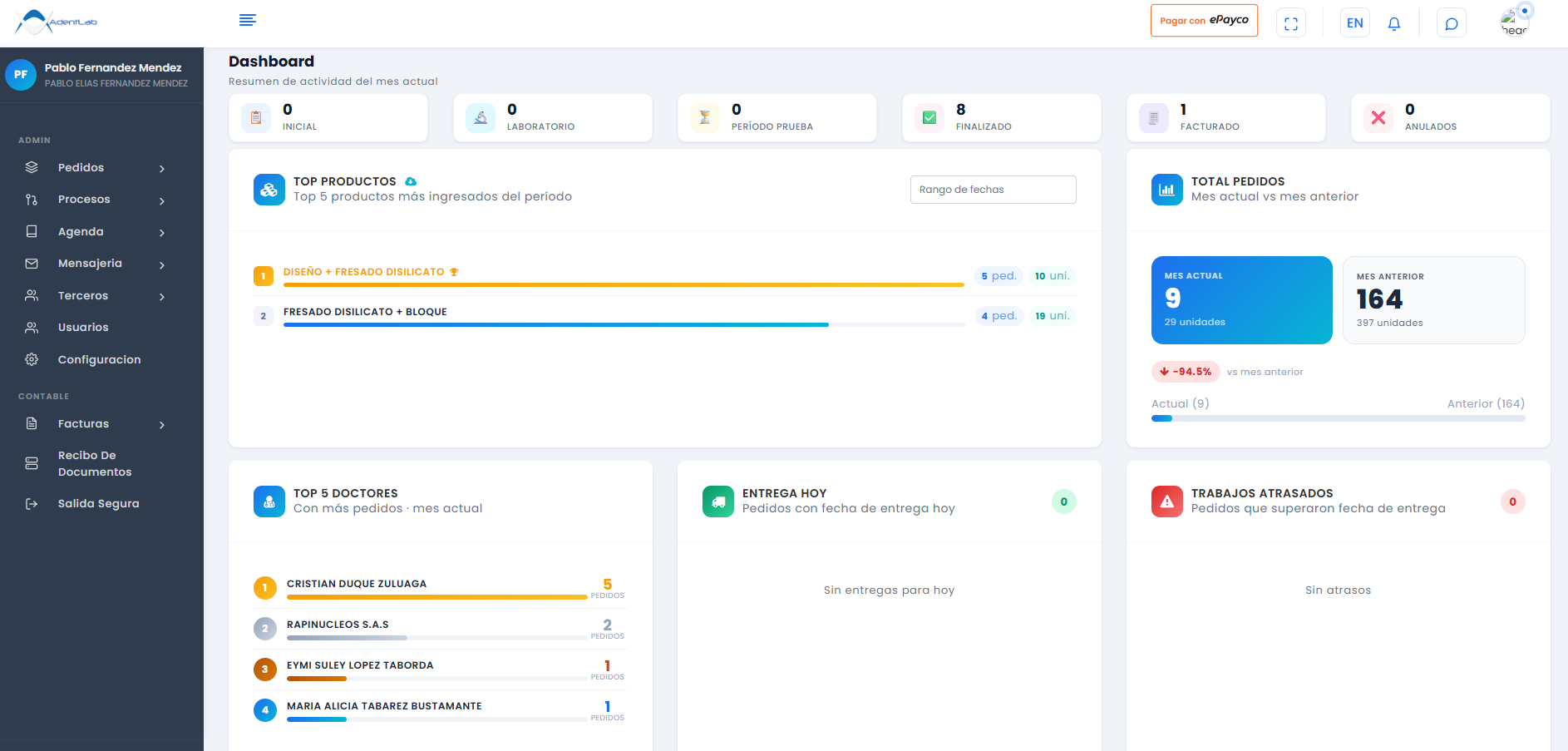Viewport: 1568px width, 751px height.
Task: Click the Mensajeria envelope icon
Action: coord(32,264)
